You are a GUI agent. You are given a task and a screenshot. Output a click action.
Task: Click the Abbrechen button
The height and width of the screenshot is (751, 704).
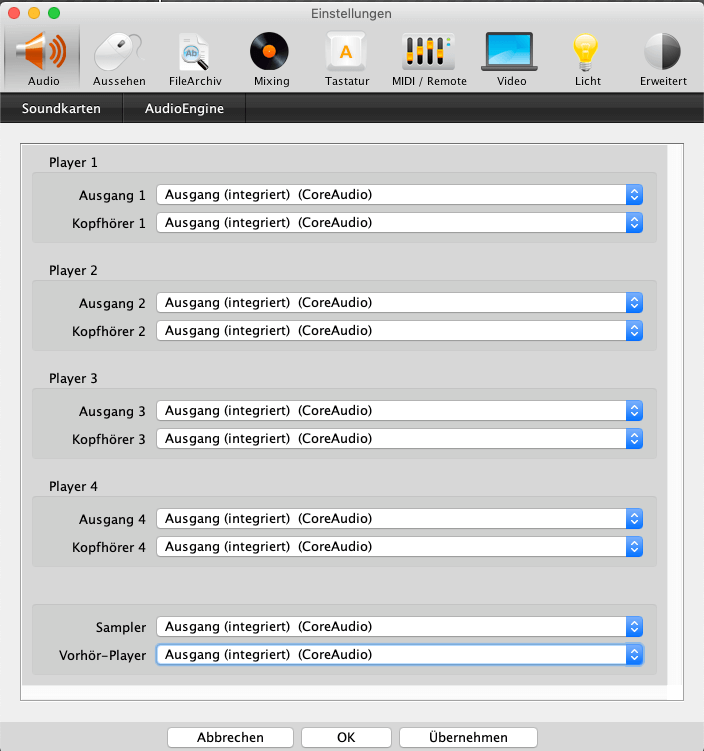tap(230, 737)
